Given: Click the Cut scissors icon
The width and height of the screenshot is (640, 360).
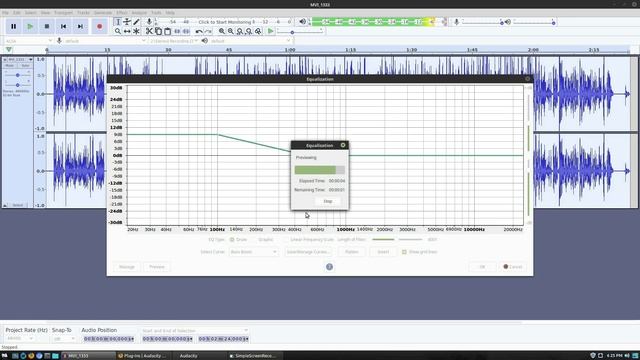Looking at the screenshot, I should (x=149, y=31).
